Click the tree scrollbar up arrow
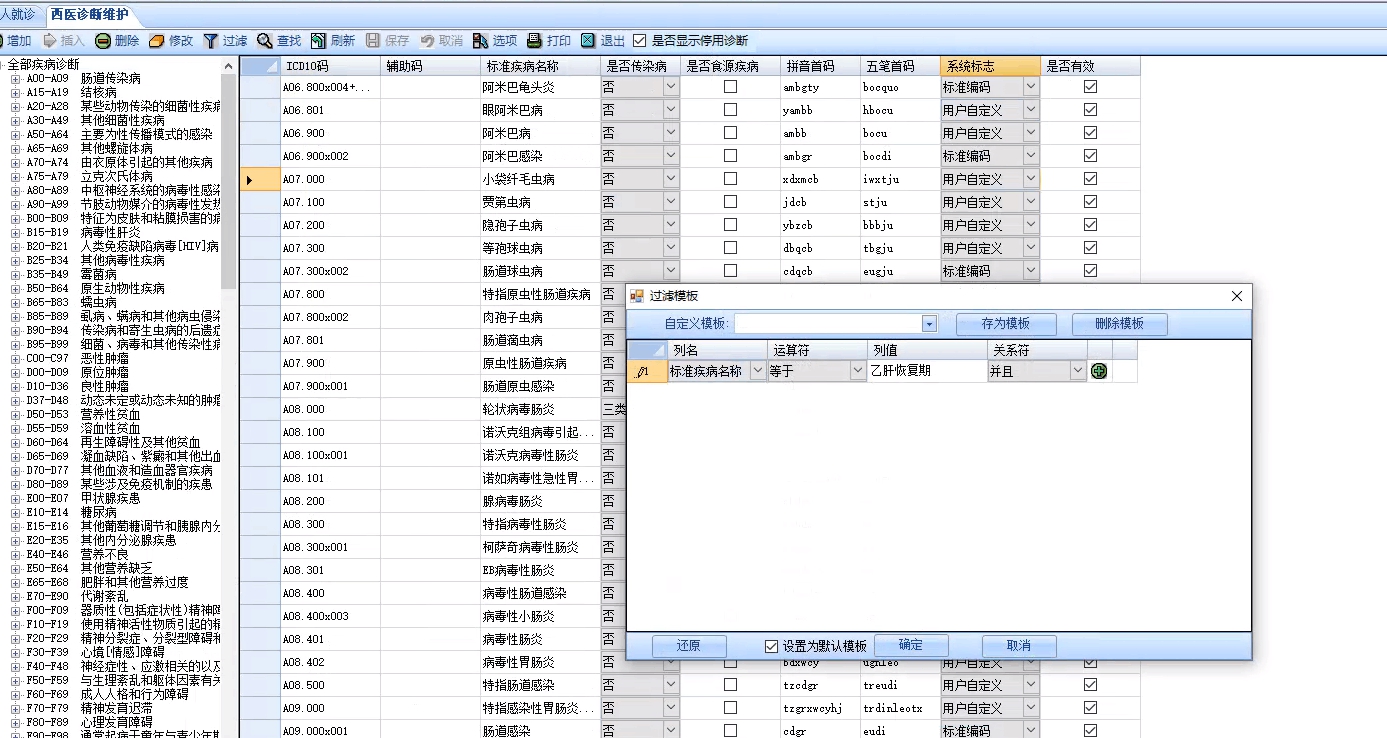Screen dimensions: 1387x738 pyautogui.click(x=229, y=65)
